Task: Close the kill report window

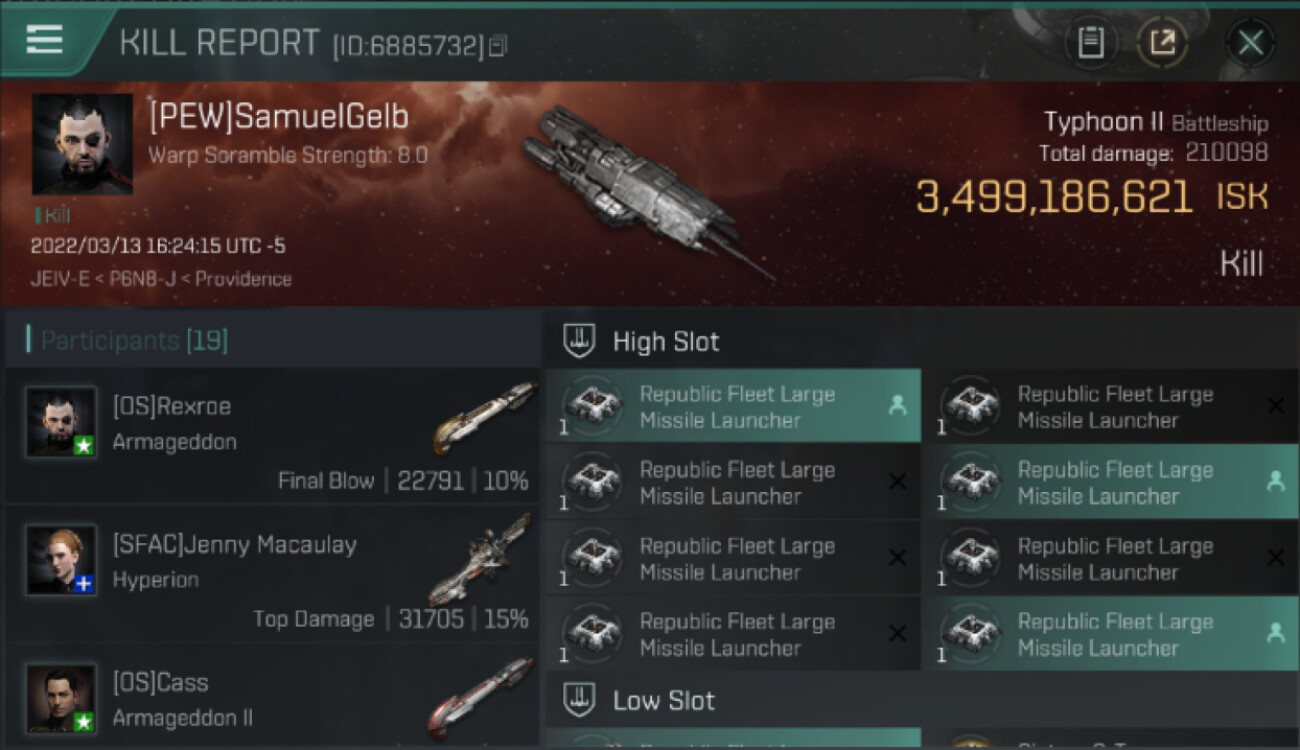Action: [x=1250, y=42]
